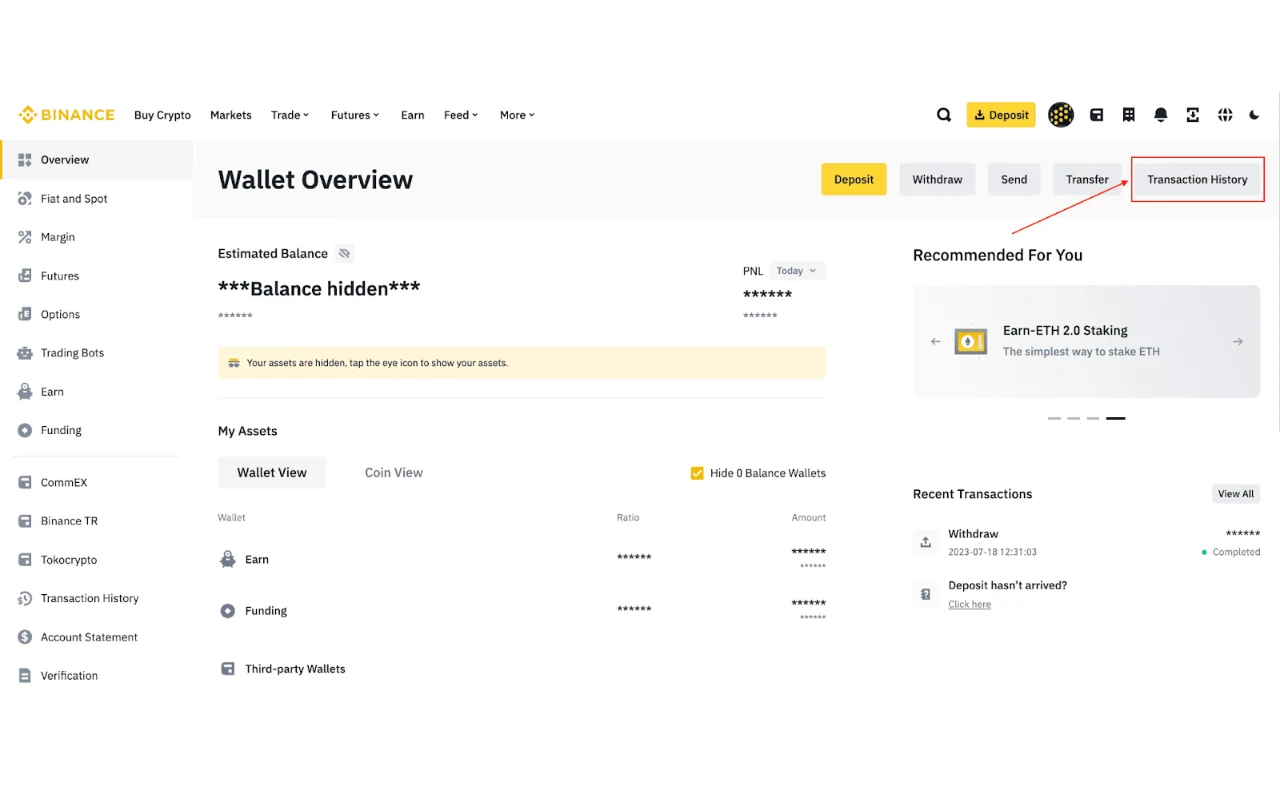Viewport: 1280px width, 800px height.
Task: Click the Withdraw transaction upload icon
Action: [x=926, y=542]
